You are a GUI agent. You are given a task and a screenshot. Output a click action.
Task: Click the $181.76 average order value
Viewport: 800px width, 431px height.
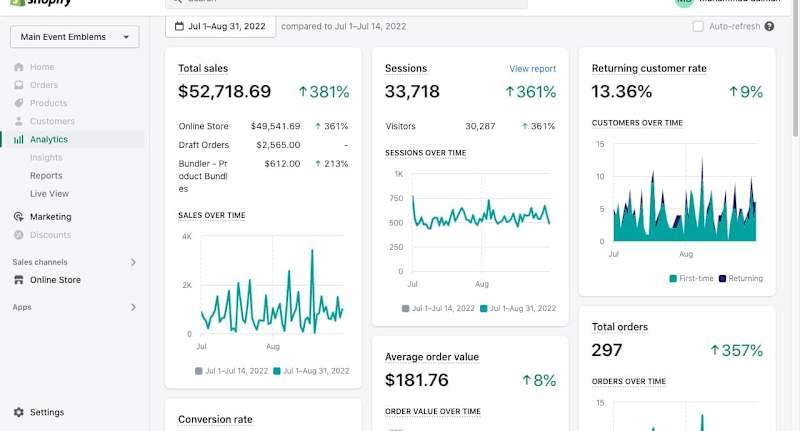click(416, 380)
